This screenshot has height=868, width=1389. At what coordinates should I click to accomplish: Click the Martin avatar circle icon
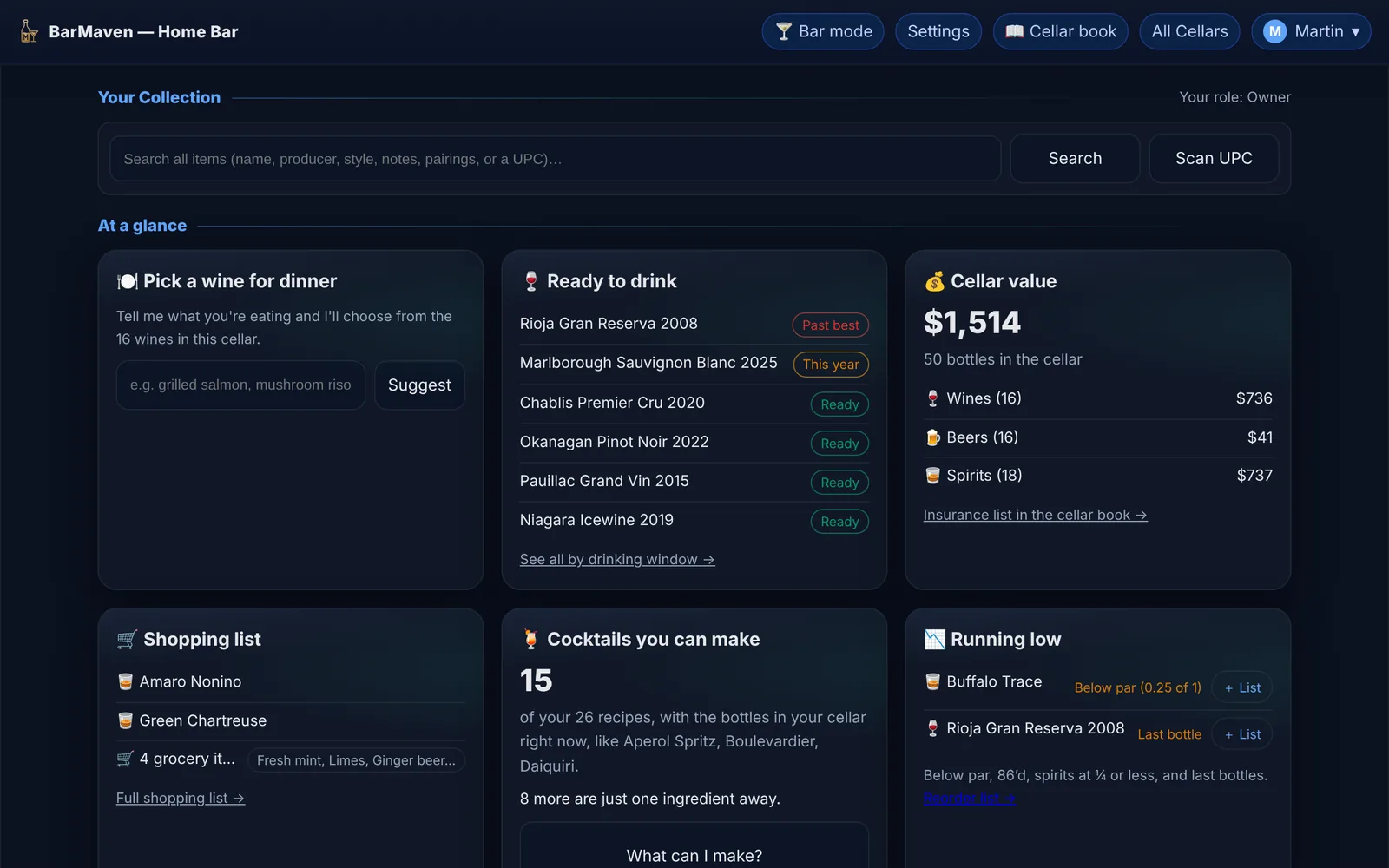tap(1274, 31)
